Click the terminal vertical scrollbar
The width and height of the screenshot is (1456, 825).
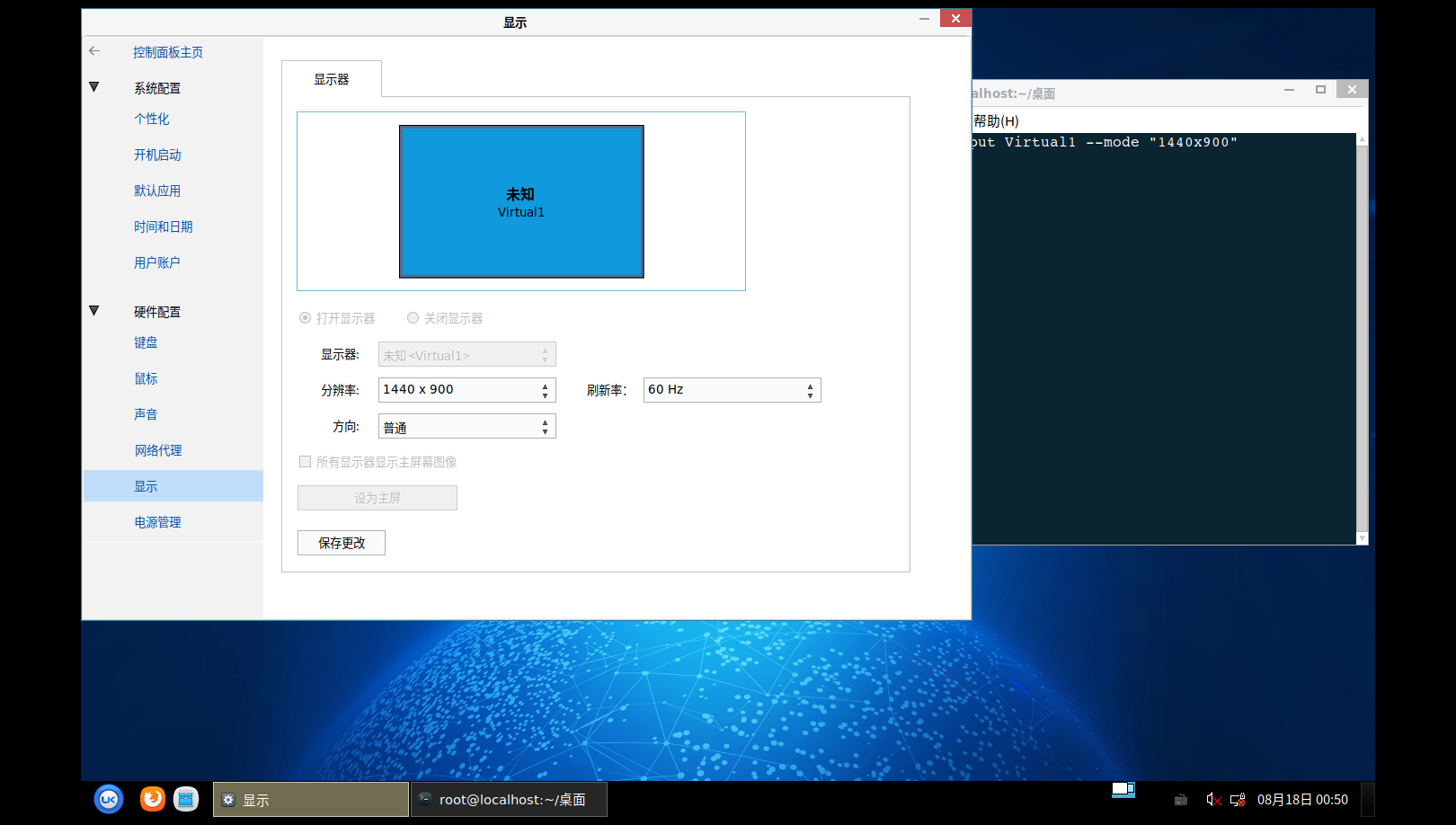pyautogui.click(x=1362, y=337)
